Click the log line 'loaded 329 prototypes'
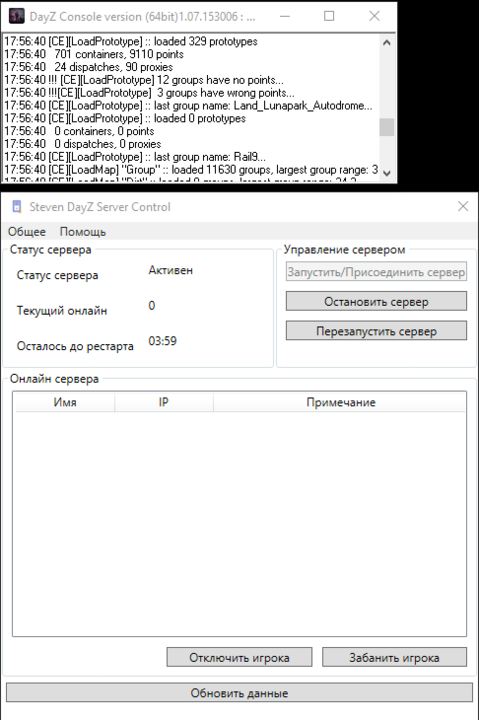 131,41
